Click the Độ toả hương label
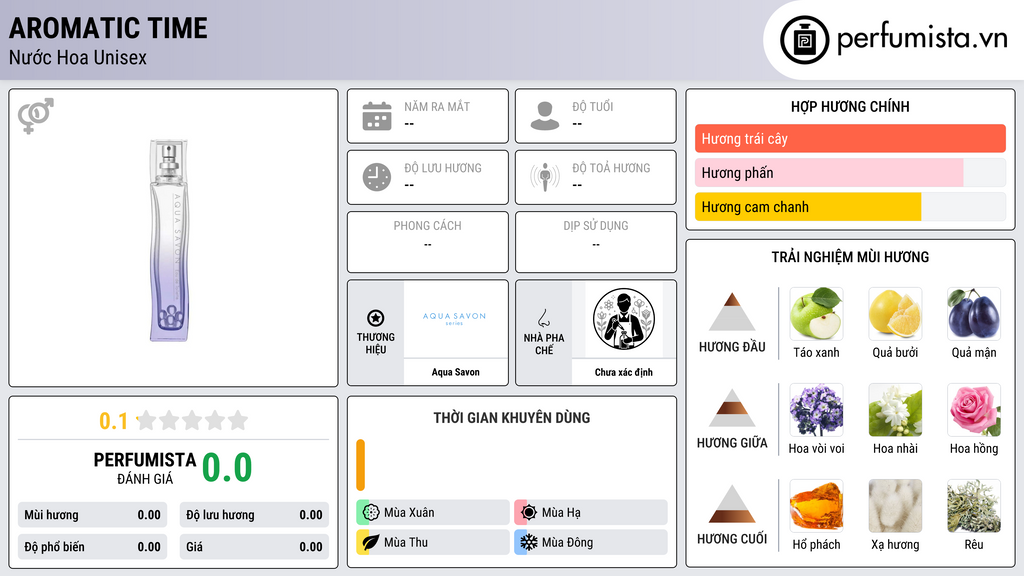 click(x=611, y=168)
